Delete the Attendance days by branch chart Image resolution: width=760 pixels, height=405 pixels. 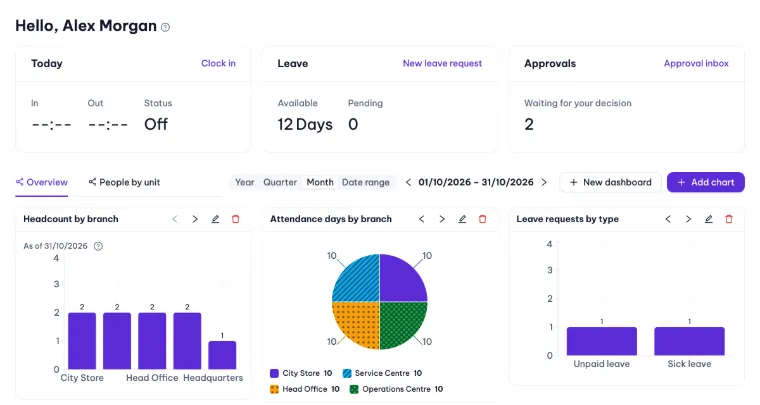click(x=482, y=219)
